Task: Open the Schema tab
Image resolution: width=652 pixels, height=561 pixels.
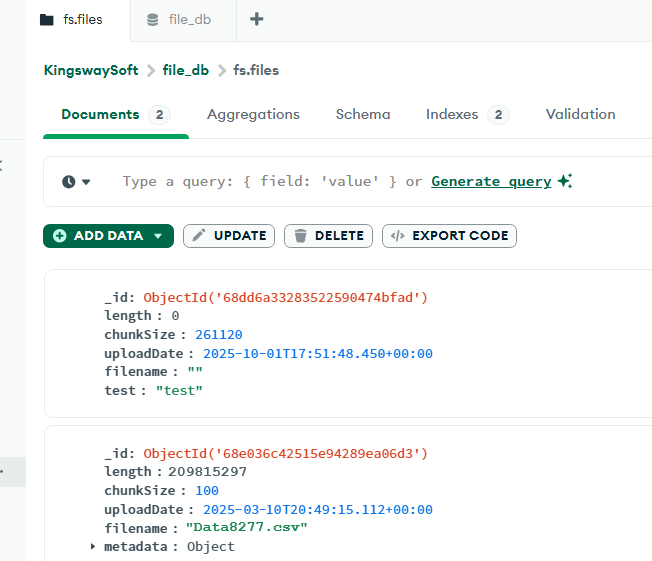Action: pyautogui.click(x=363, y=114)
